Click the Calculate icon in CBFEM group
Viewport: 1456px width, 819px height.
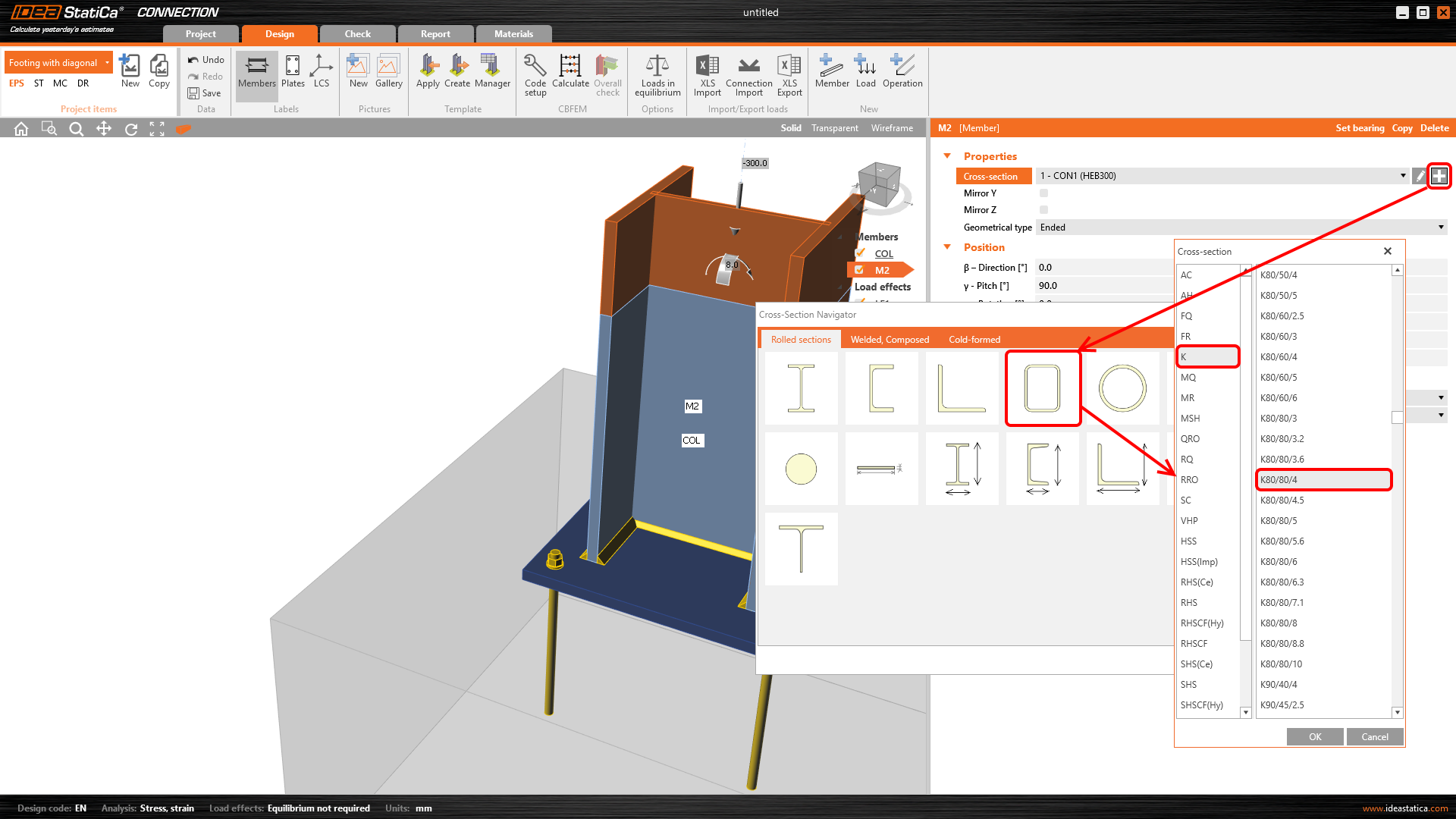coord(570,67)
